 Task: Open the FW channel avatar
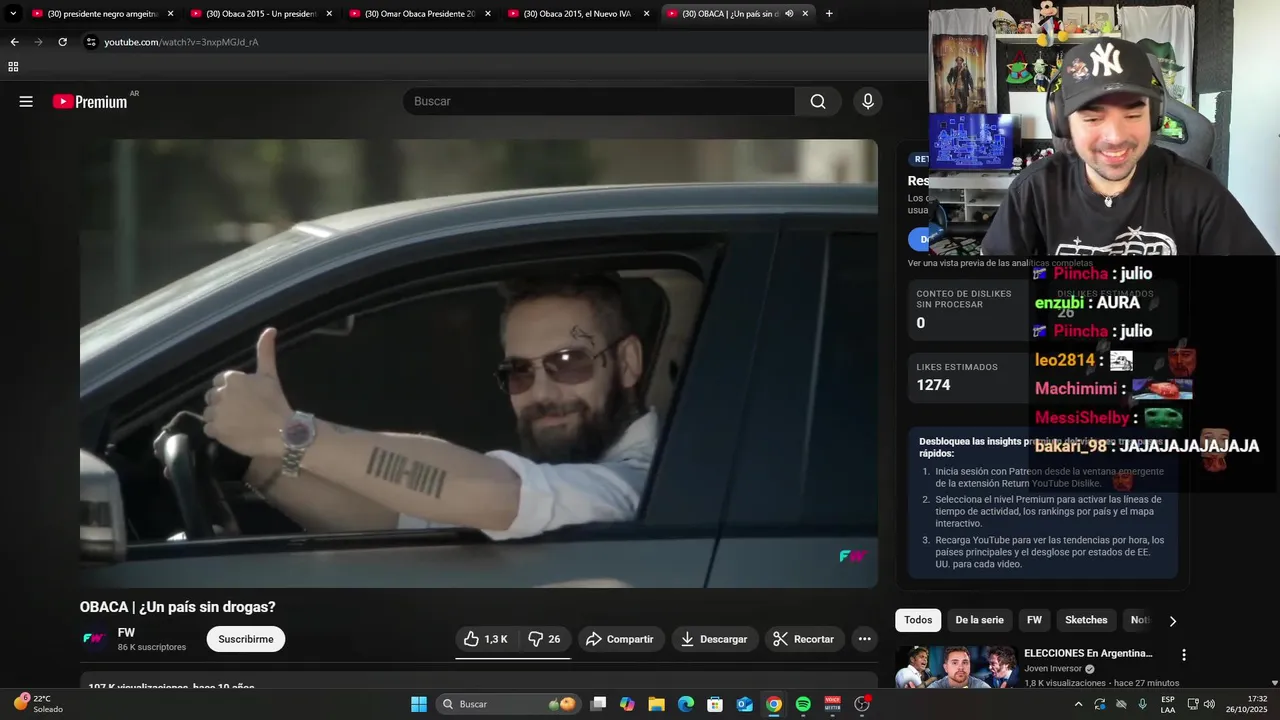click(x=94, y=639)
